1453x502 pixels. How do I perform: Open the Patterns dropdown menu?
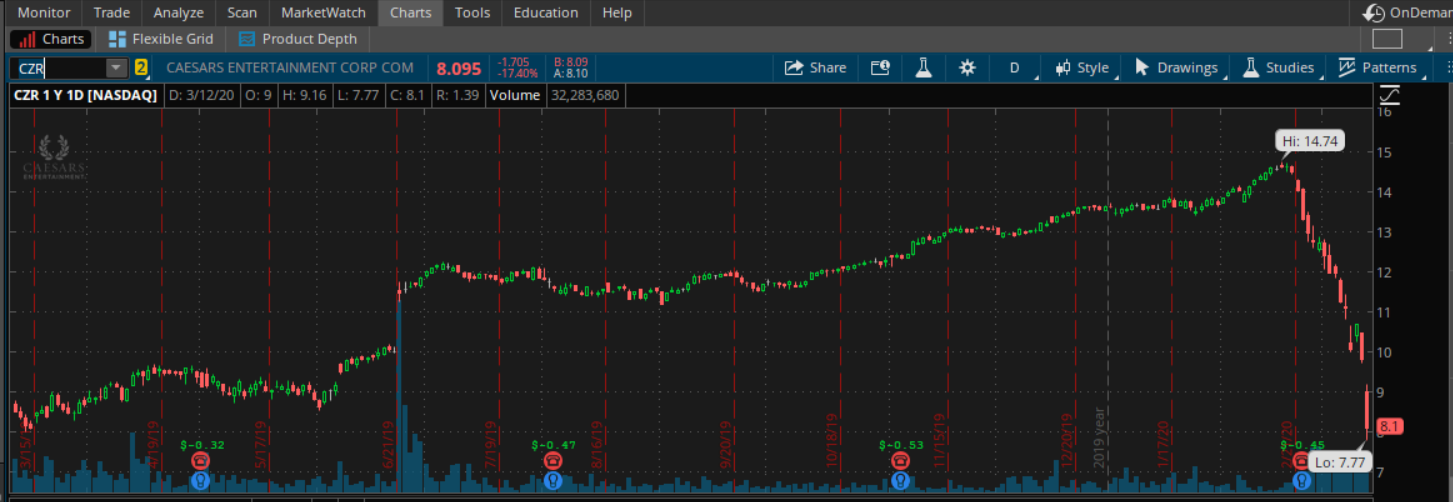pos(1380,68)
